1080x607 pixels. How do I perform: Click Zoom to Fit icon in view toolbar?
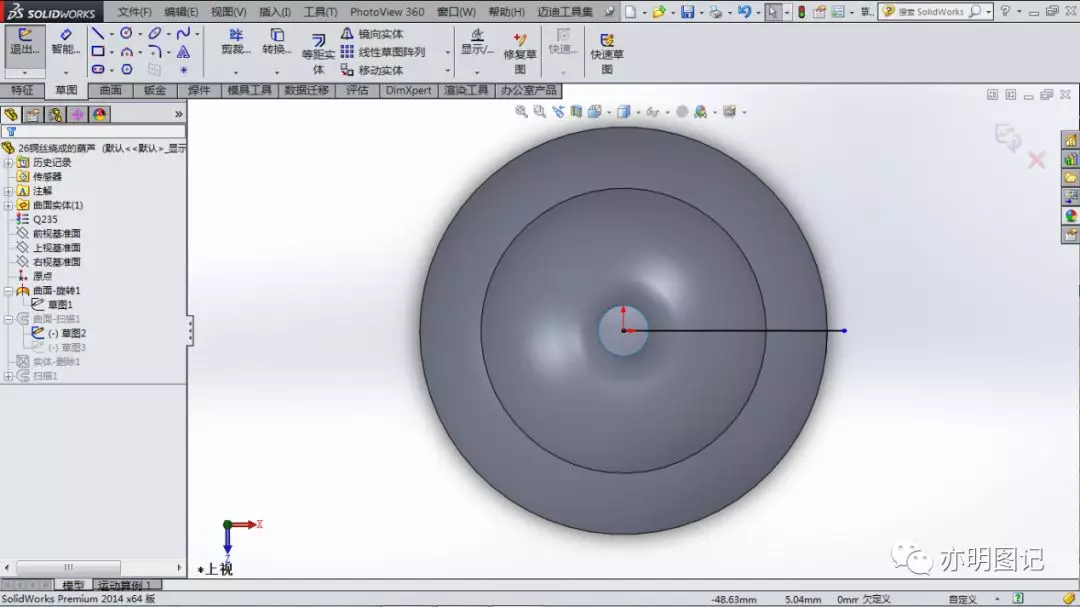(x=521, y=111)
